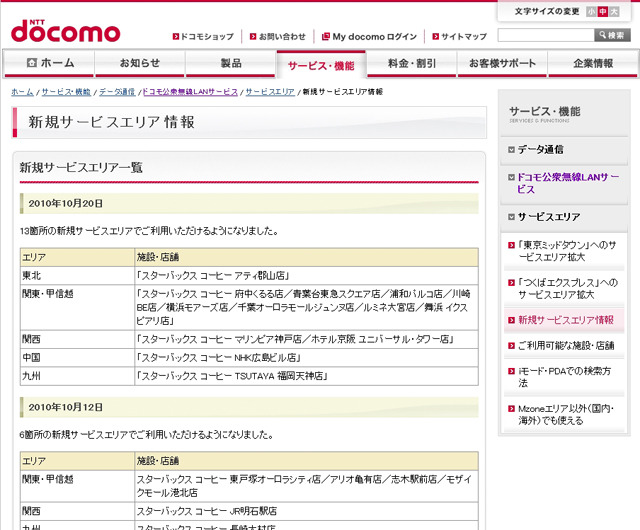Open the 企業情報 tab
The height and width of the screenshot is (530, 640).
click(593, 63)
